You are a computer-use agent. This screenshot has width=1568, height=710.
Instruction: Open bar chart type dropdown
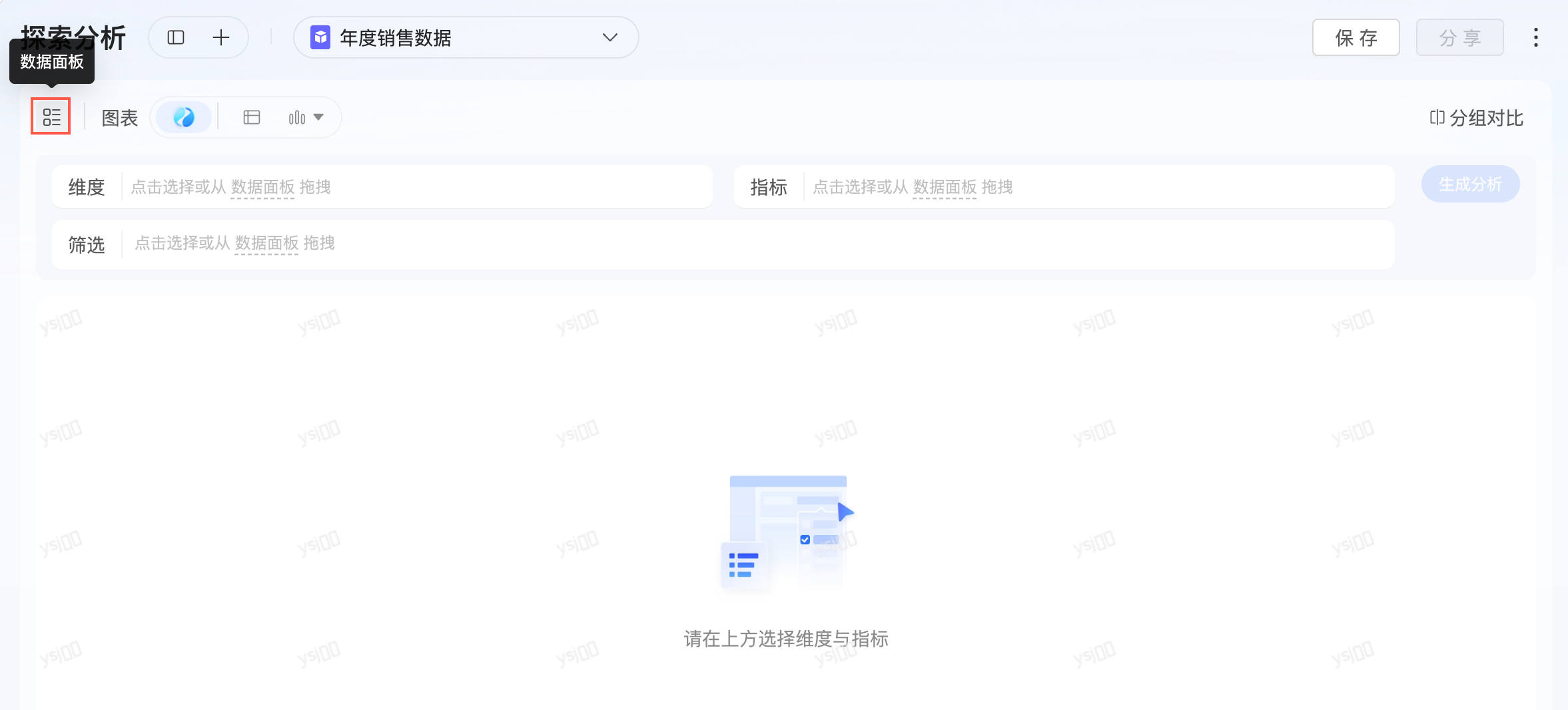306,118
